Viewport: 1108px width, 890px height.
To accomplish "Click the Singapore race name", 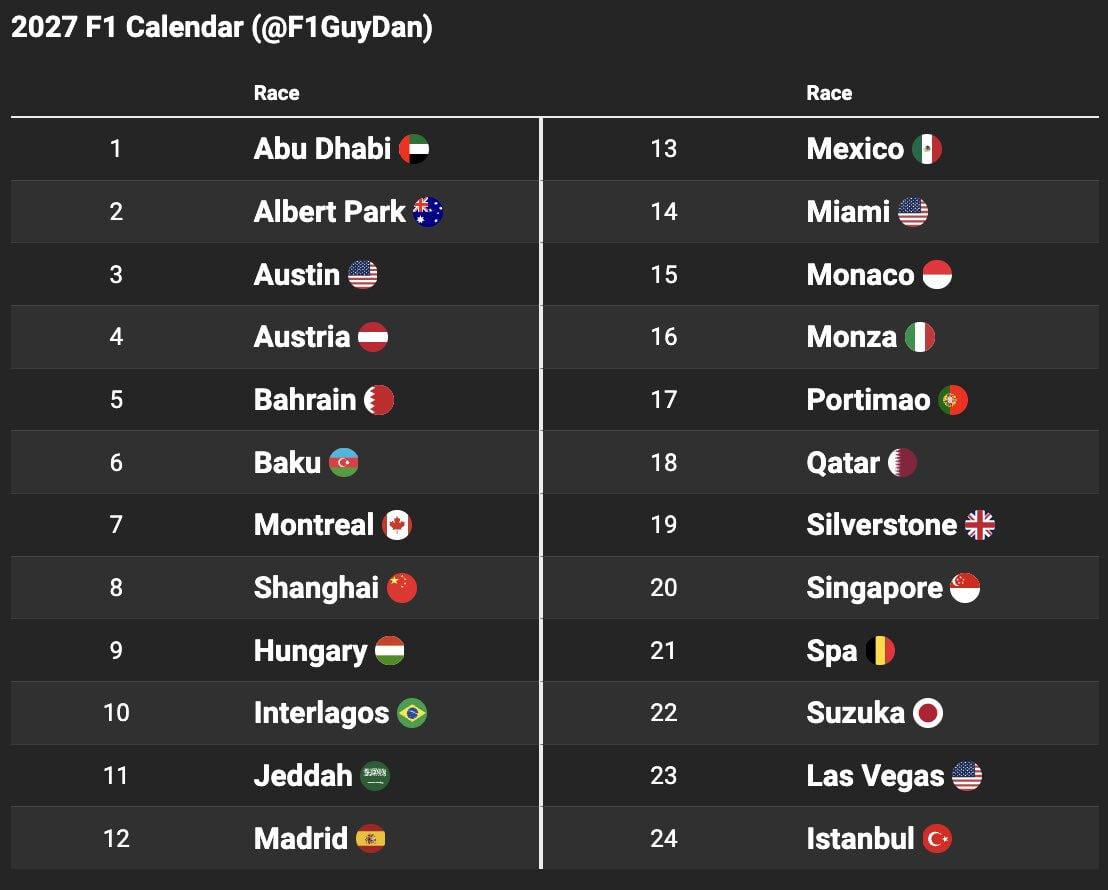I will coord(874,588).
